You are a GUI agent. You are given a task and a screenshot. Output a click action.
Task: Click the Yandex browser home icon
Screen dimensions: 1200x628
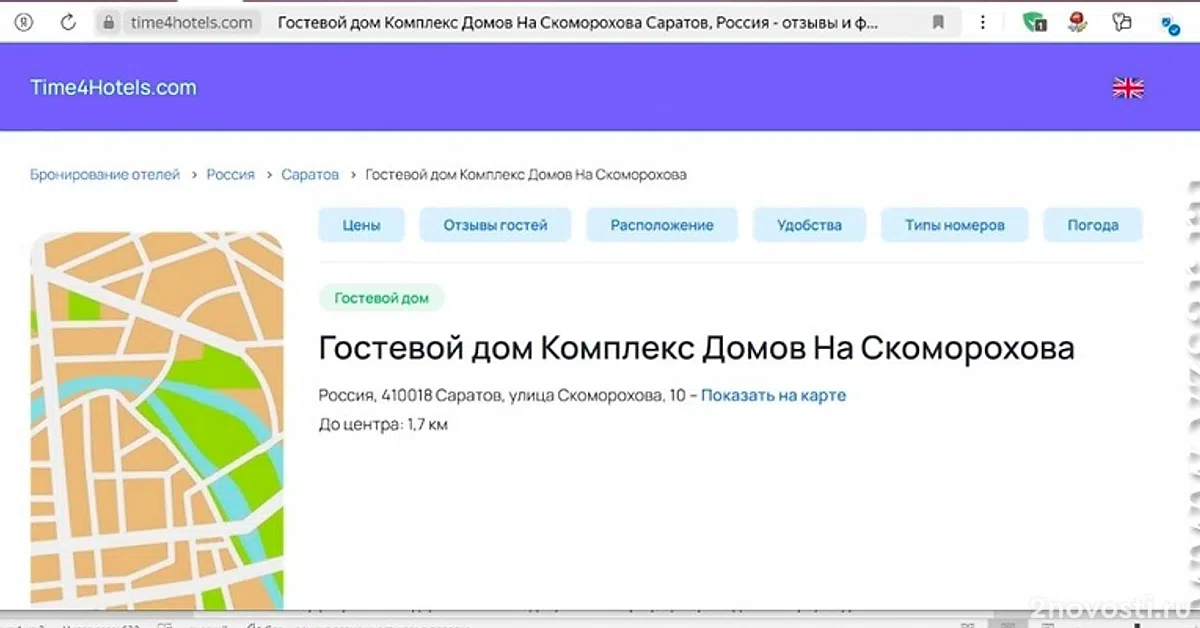point(24,22)
